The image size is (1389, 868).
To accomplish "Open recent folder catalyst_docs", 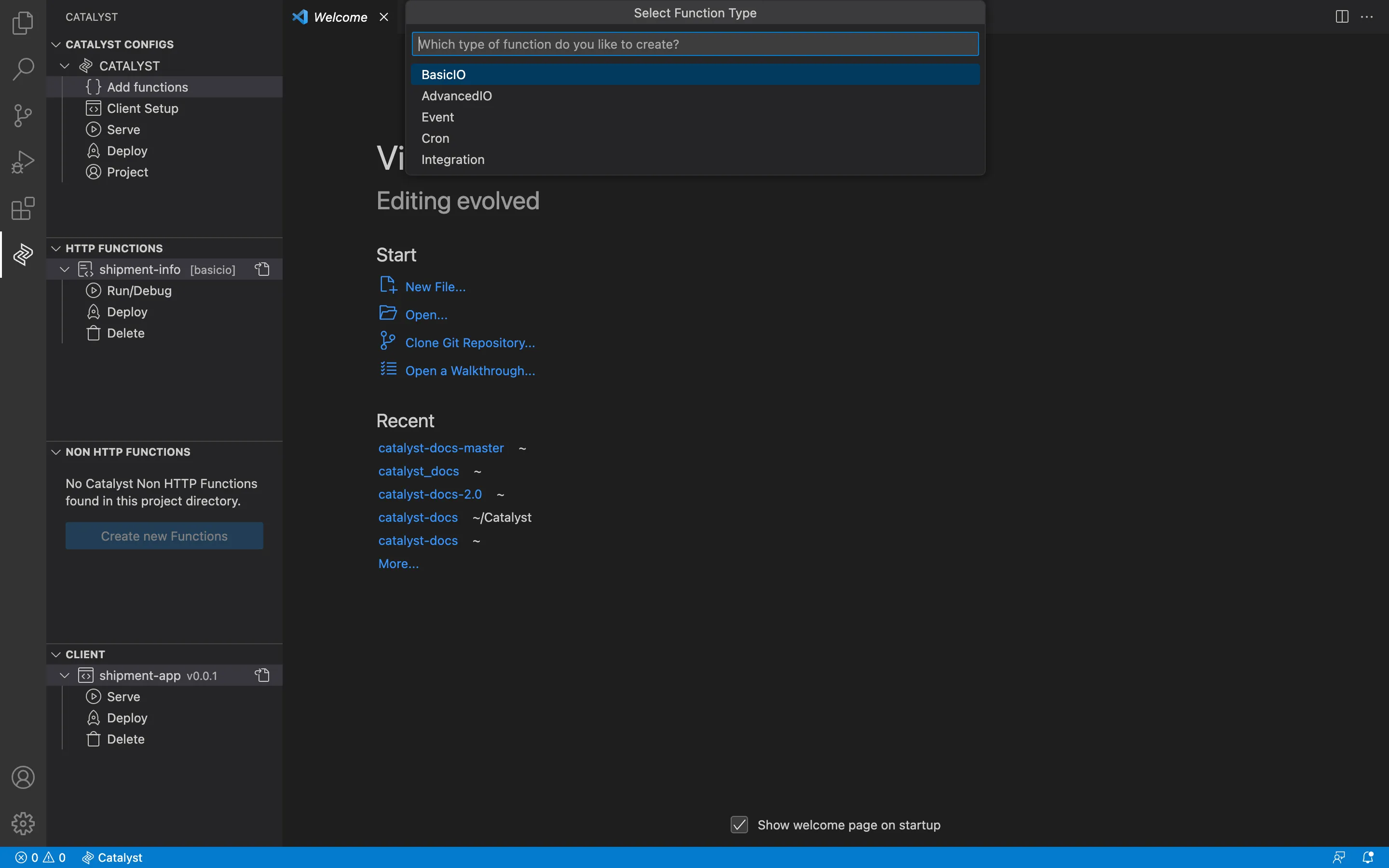I will click(x=419, y=471).
